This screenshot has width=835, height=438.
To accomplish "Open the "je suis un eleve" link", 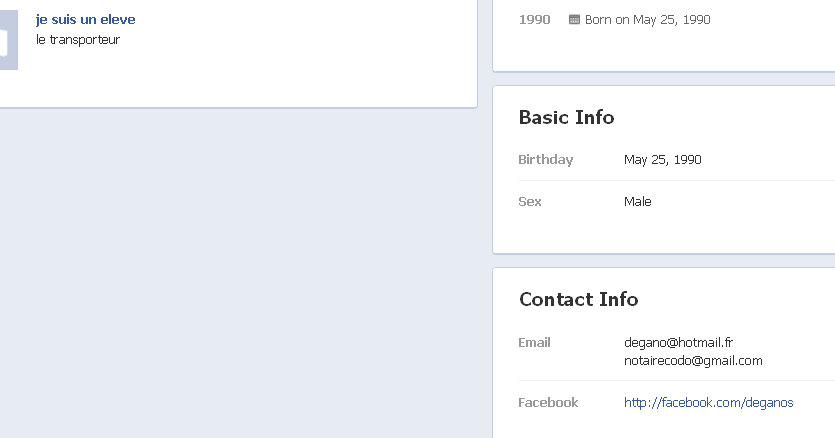I will point(85,20).
